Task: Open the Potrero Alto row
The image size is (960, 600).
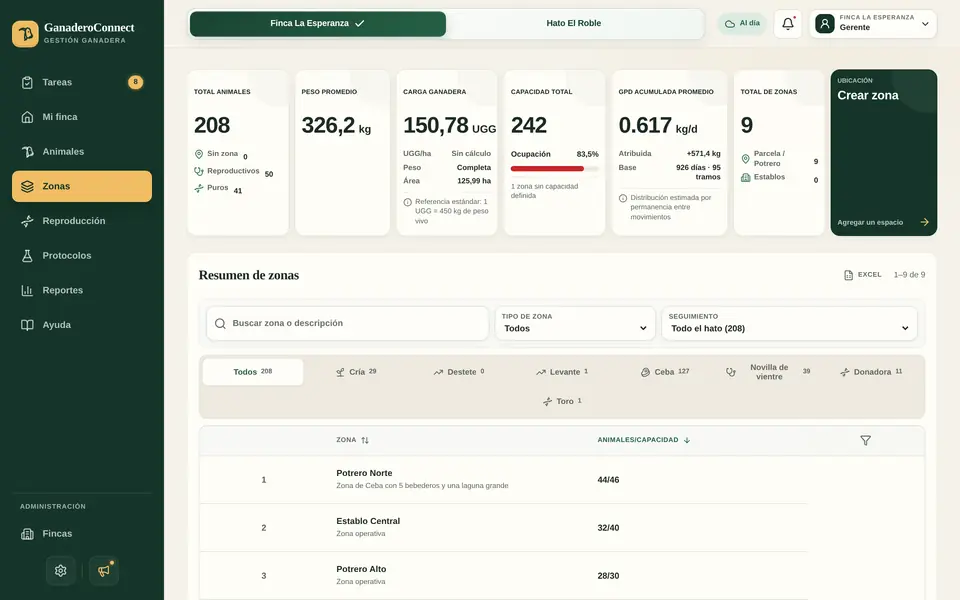Action: point(503,576)
